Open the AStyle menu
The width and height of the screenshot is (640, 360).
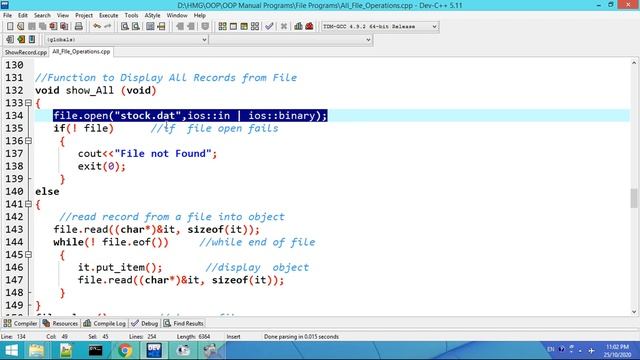point(152,16)
